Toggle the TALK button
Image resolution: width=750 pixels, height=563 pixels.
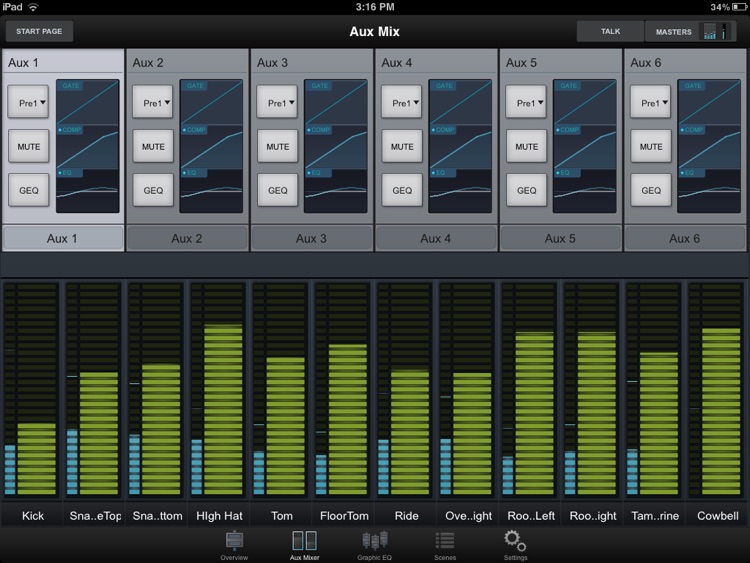[610, 32]
